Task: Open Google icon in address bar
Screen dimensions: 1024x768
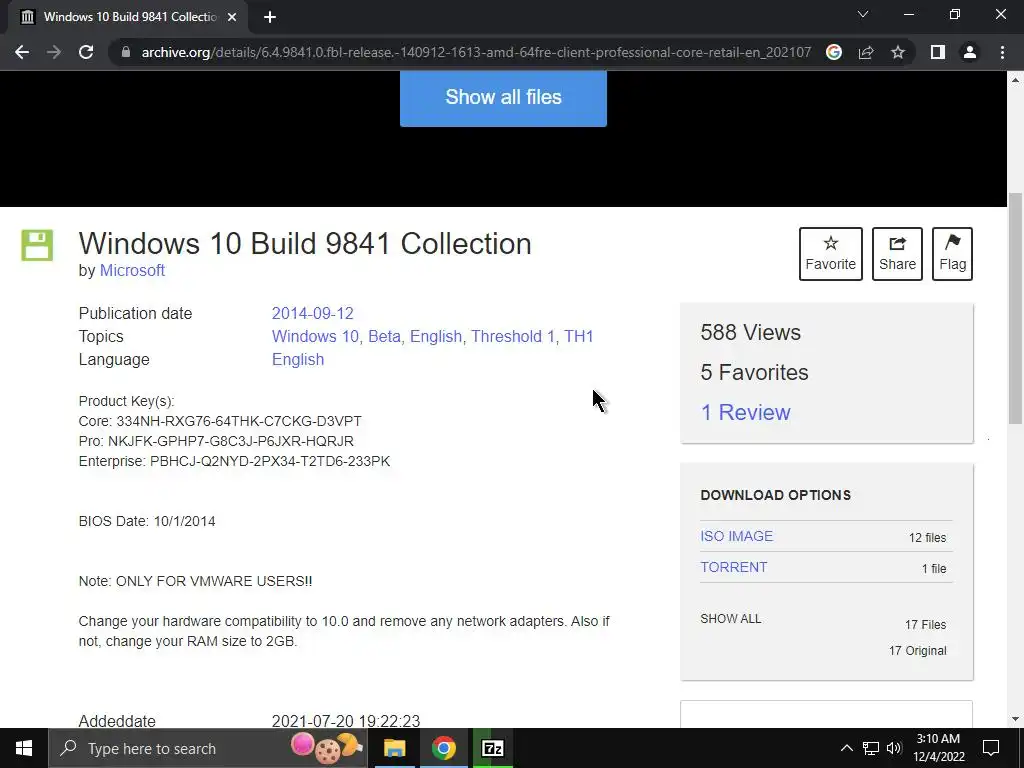Action: pyautogui.click(x=834, y=52)
